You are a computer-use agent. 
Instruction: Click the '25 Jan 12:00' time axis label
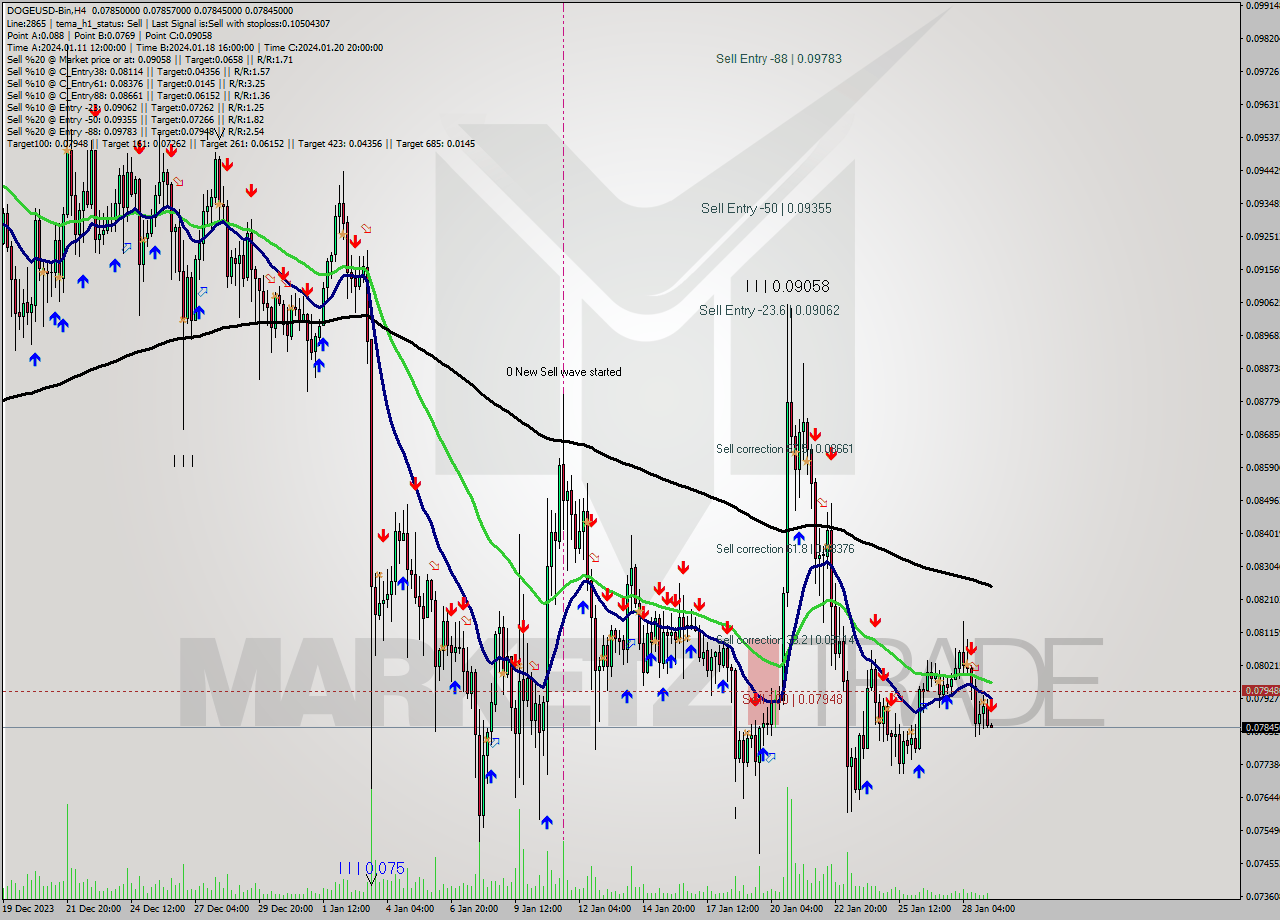925,908
